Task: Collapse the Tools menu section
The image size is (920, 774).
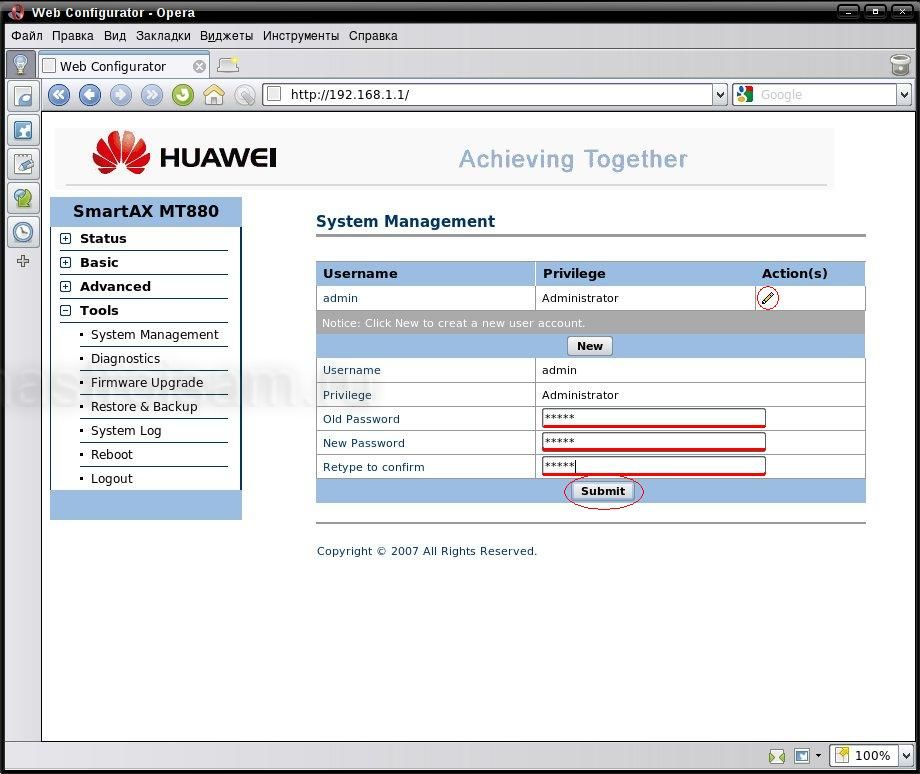Action: pyautogui.click(x=66, y=310)
